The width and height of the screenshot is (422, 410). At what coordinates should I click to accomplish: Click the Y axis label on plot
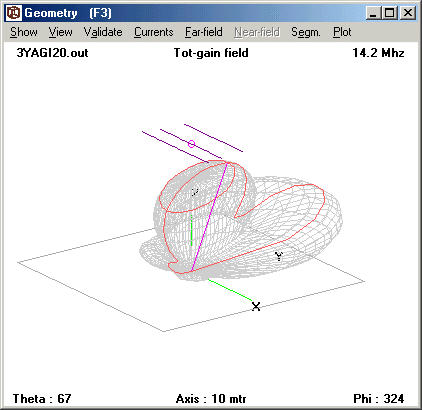[x=279, y=256]
